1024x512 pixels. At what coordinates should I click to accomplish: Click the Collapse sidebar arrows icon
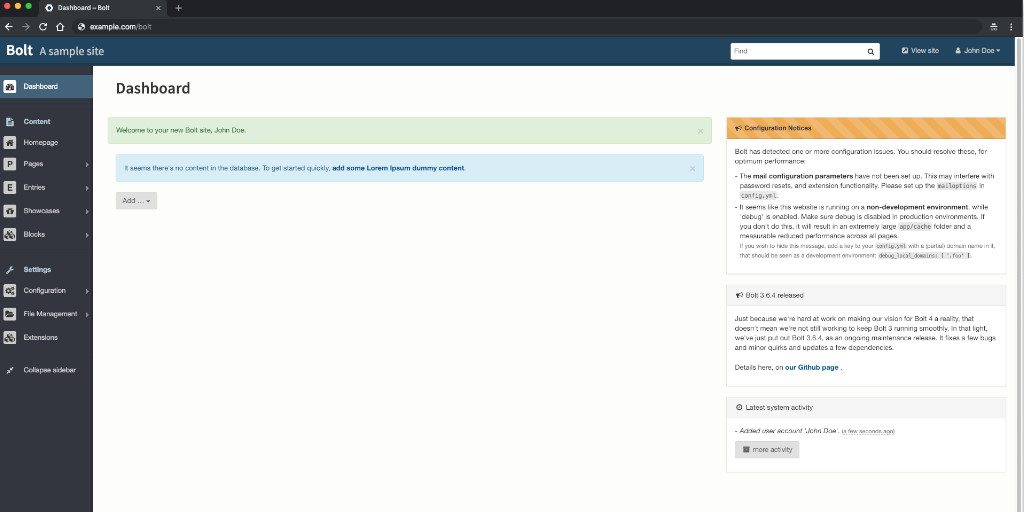[10, 370]
